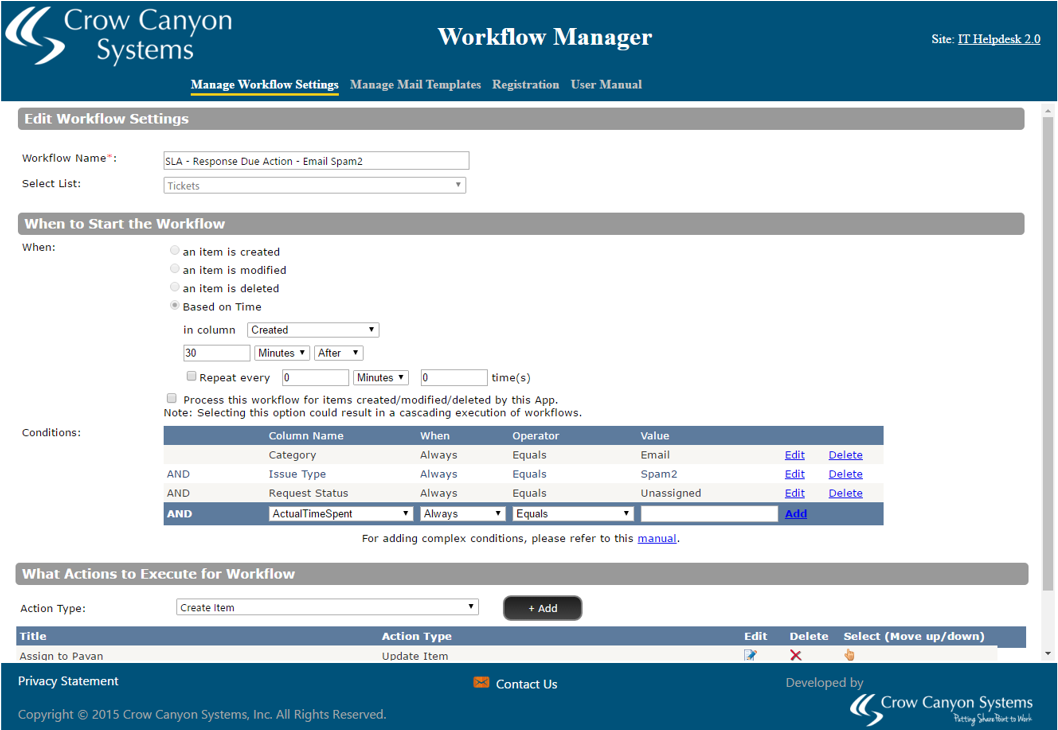Open the ActualTimeSpent column name dropdown

click(x=340, y=514)
